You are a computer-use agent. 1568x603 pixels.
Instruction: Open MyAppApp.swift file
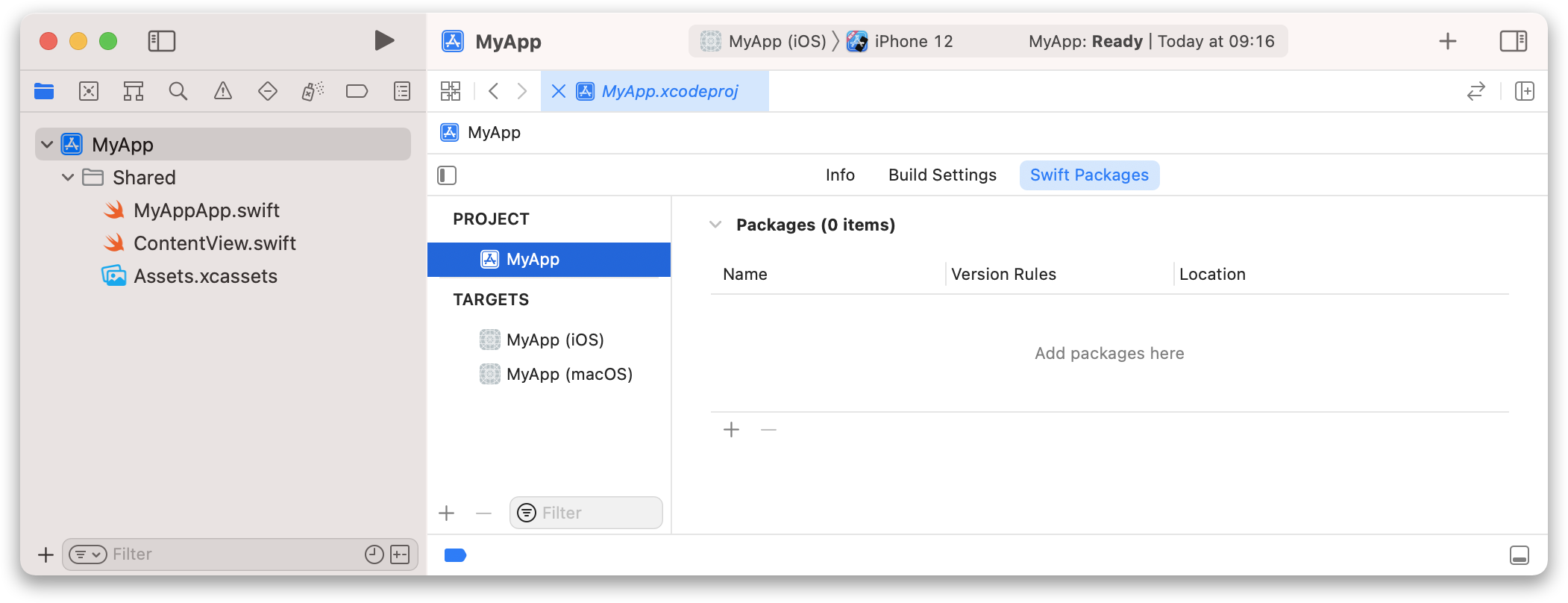[207, 210]
